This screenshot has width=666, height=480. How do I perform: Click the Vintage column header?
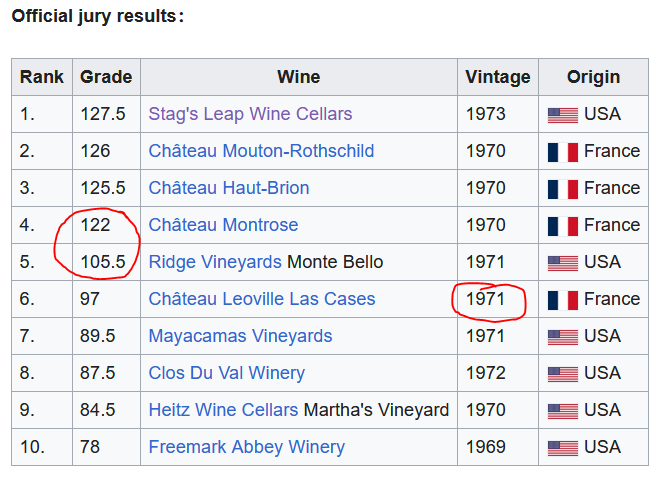[x=498, y=77]
